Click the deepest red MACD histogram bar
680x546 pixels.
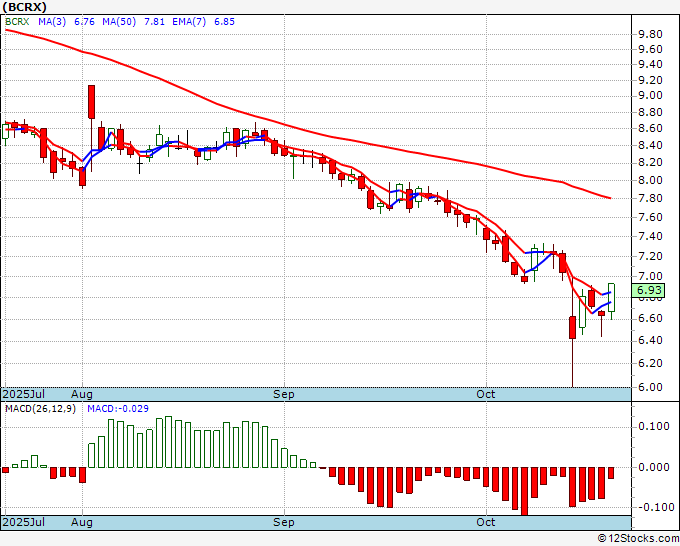coord(525,491)
